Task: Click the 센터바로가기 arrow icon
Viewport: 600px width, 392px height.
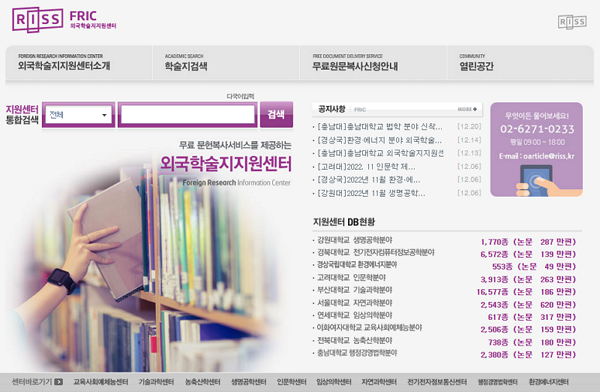Action: coord(59,382)
